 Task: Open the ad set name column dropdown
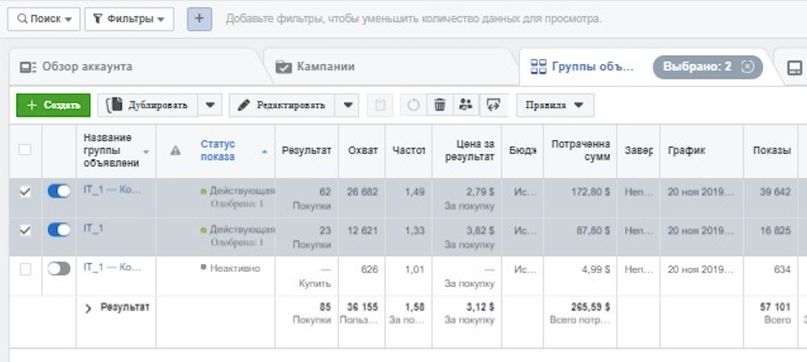(x=146, y=152)
